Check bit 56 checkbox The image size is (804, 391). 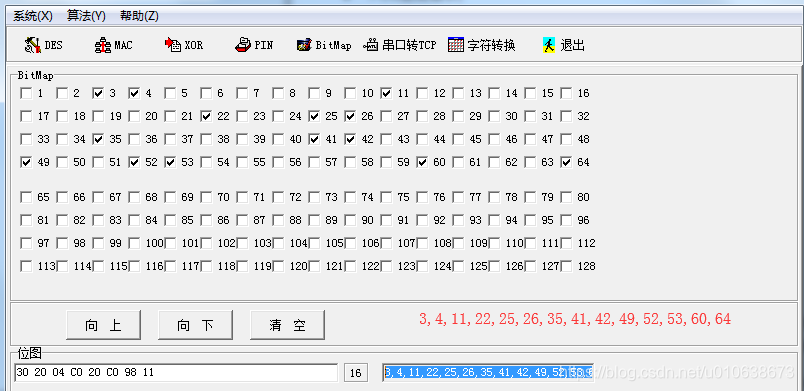278,162
